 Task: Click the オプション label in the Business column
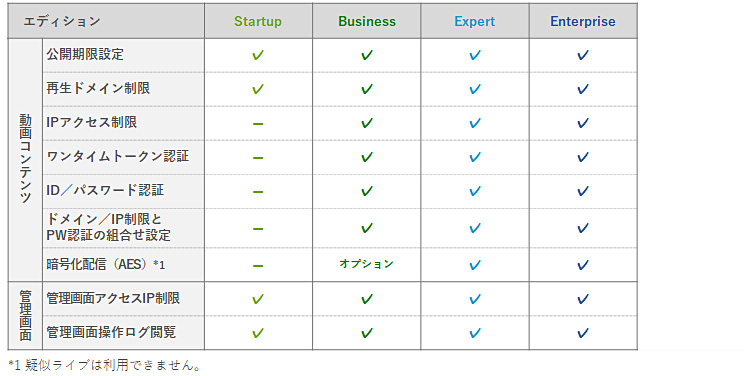pos(366,264)
